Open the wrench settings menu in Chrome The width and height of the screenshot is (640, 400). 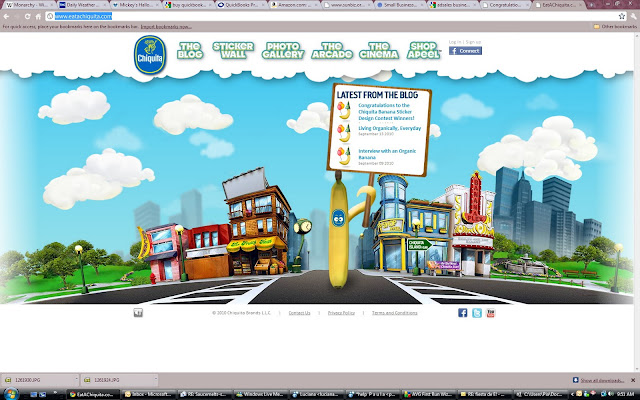tap(634, 16)
